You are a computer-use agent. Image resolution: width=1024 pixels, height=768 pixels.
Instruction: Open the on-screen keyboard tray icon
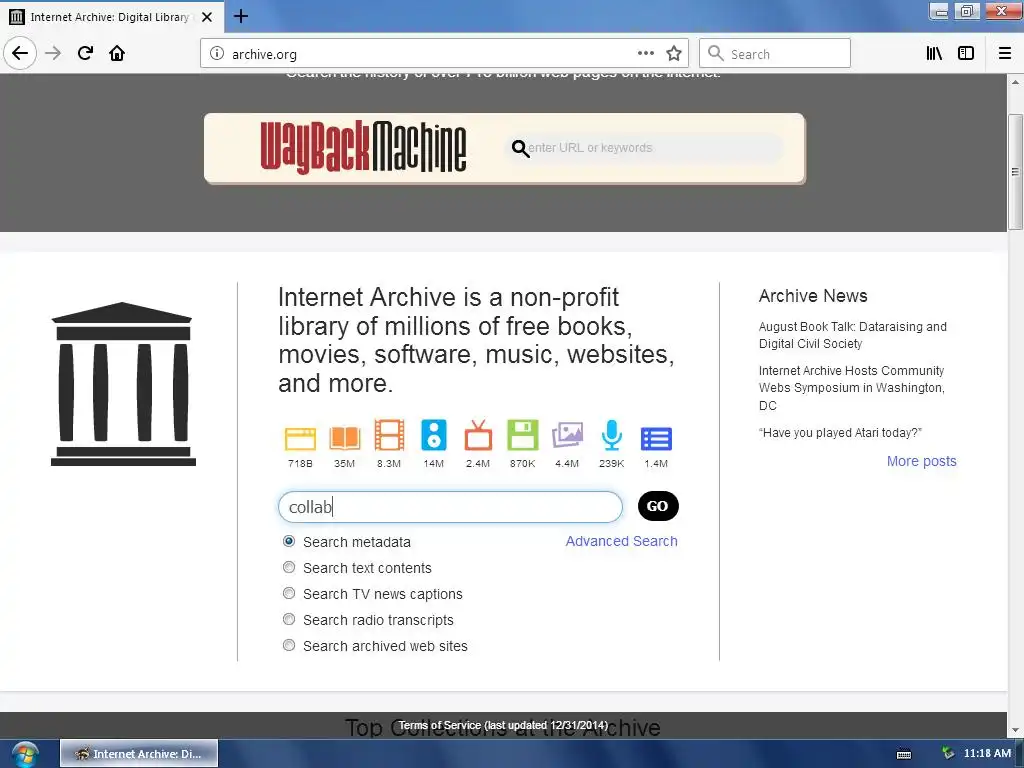904,754
